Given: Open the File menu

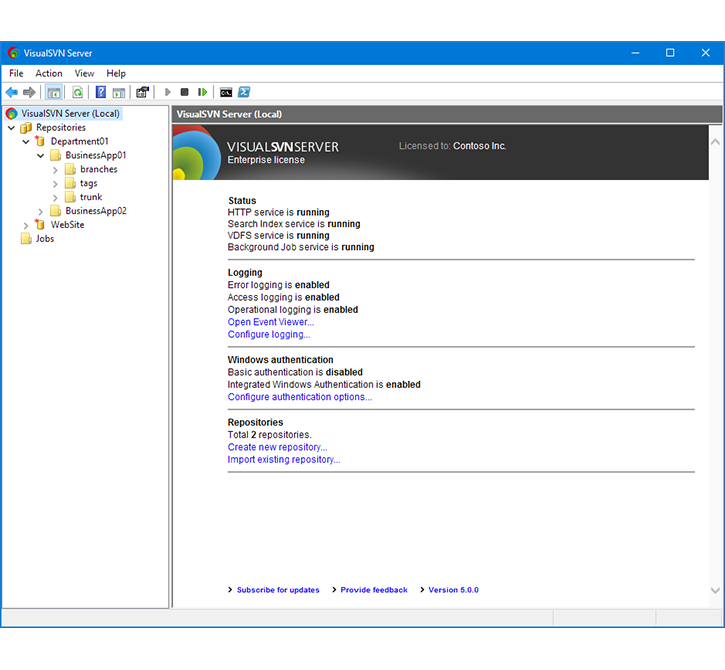Looking at the screenshot, I should (16, 74).
